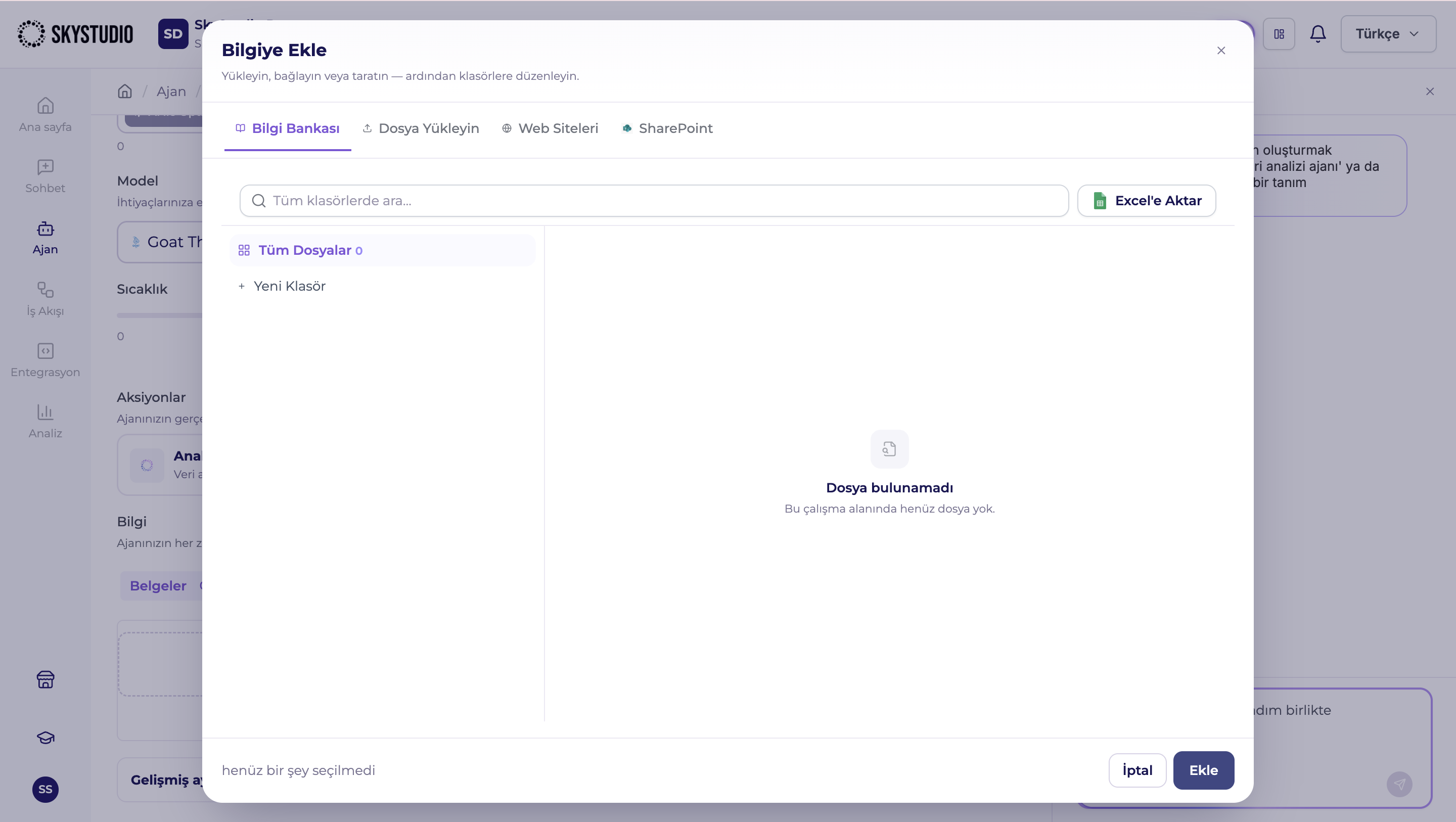
Task: Click the Tüm klasörlerde ara search field
Action: tap(654, 201)
